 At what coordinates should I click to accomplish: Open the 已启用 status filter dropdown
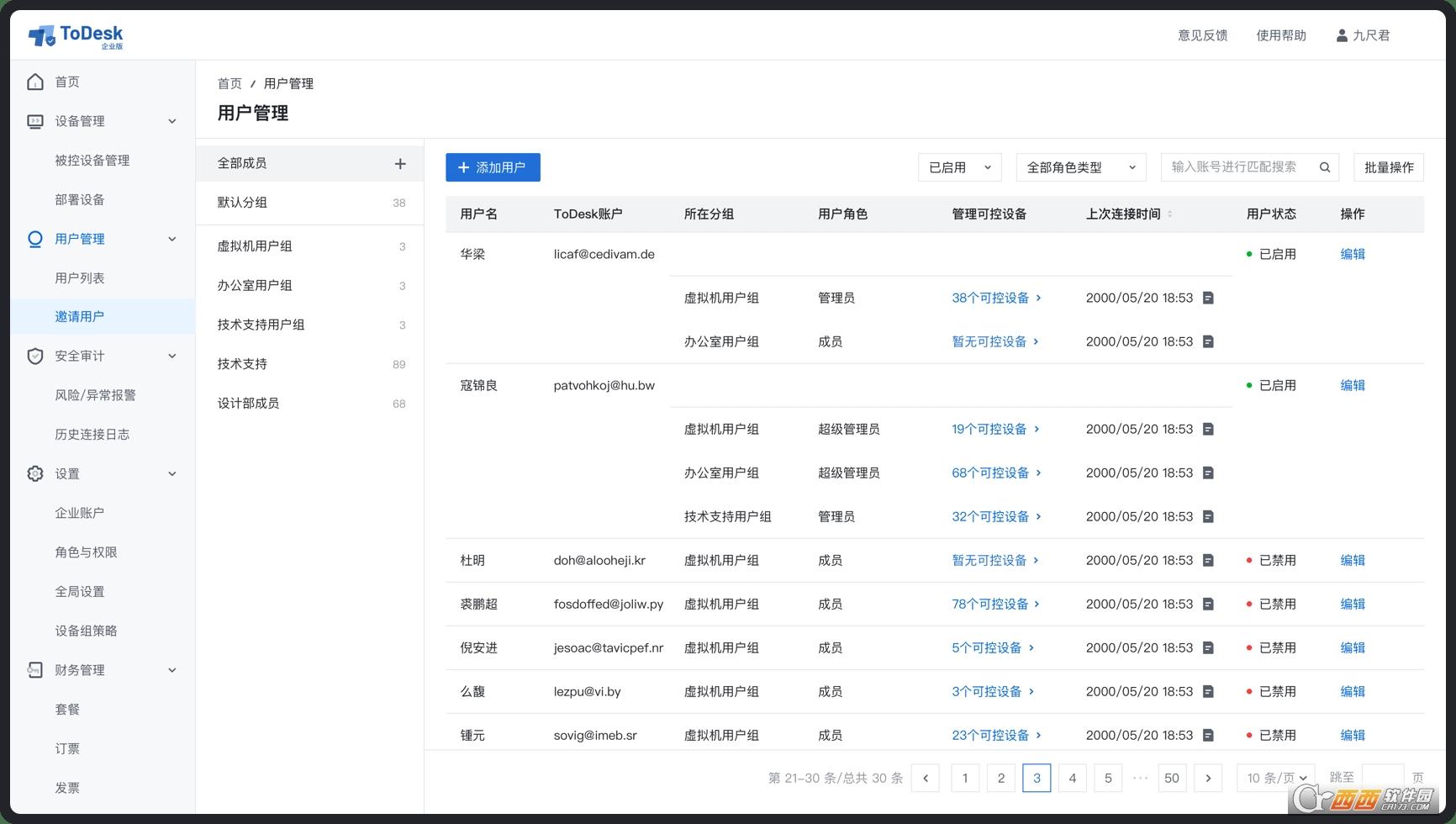click(x=960, y=167)
